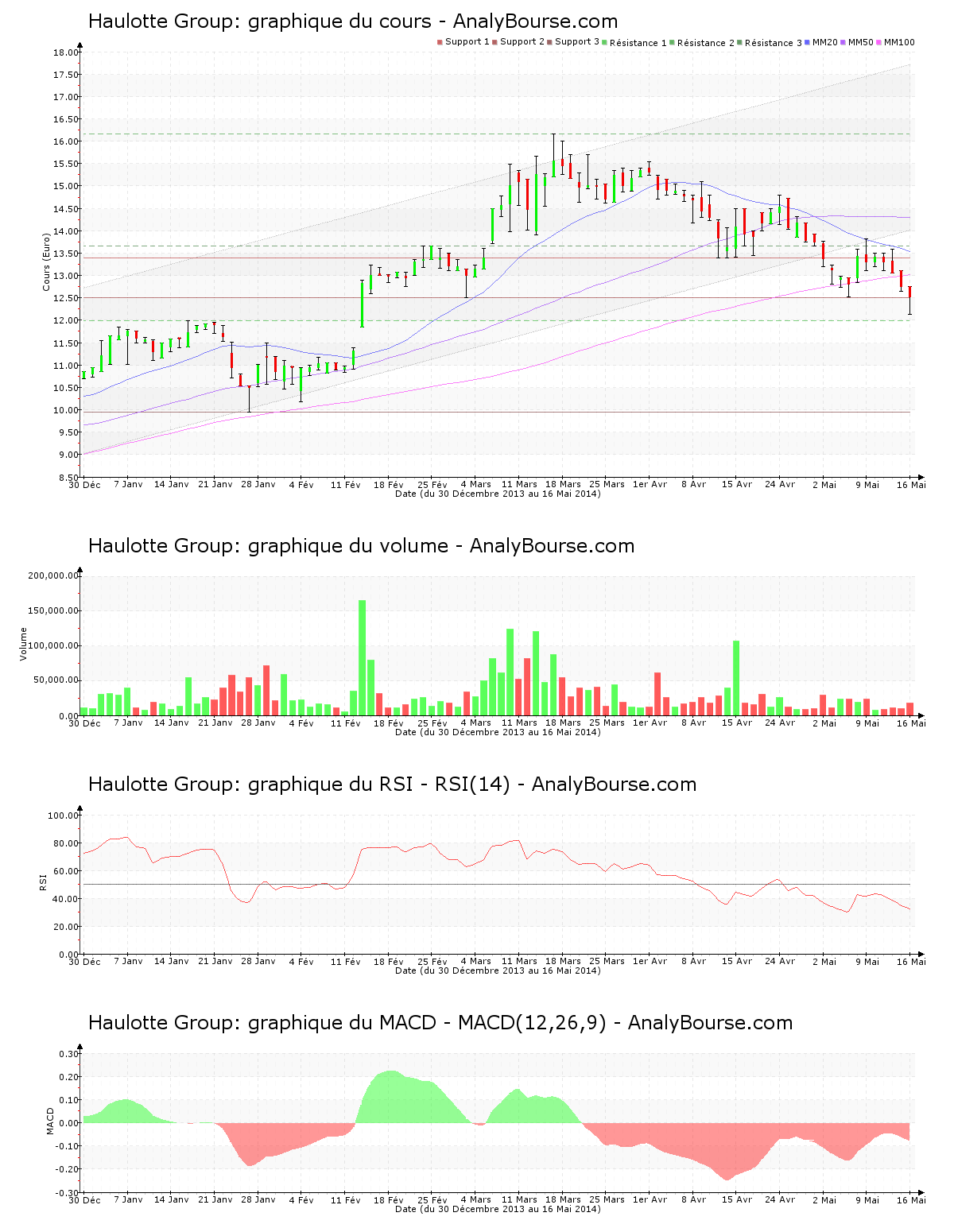Click the '0.30' value on MACD axis

click(x=69, y=1054)
